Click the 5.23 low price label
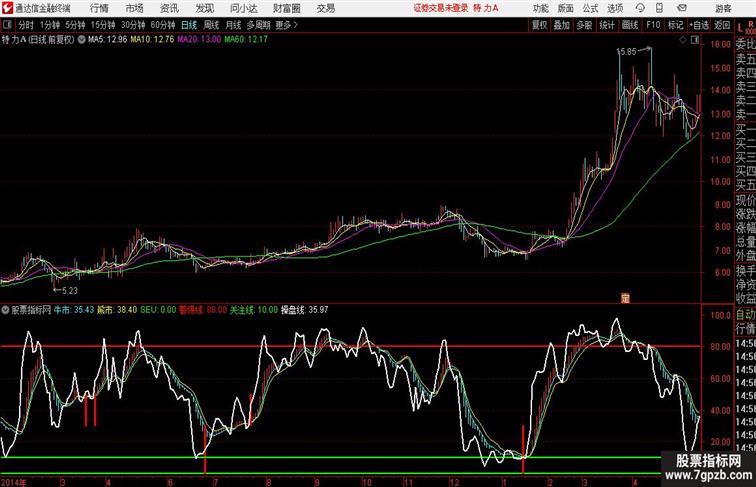Viewport: 756px width, 487px height. click(x=70, y=291)
